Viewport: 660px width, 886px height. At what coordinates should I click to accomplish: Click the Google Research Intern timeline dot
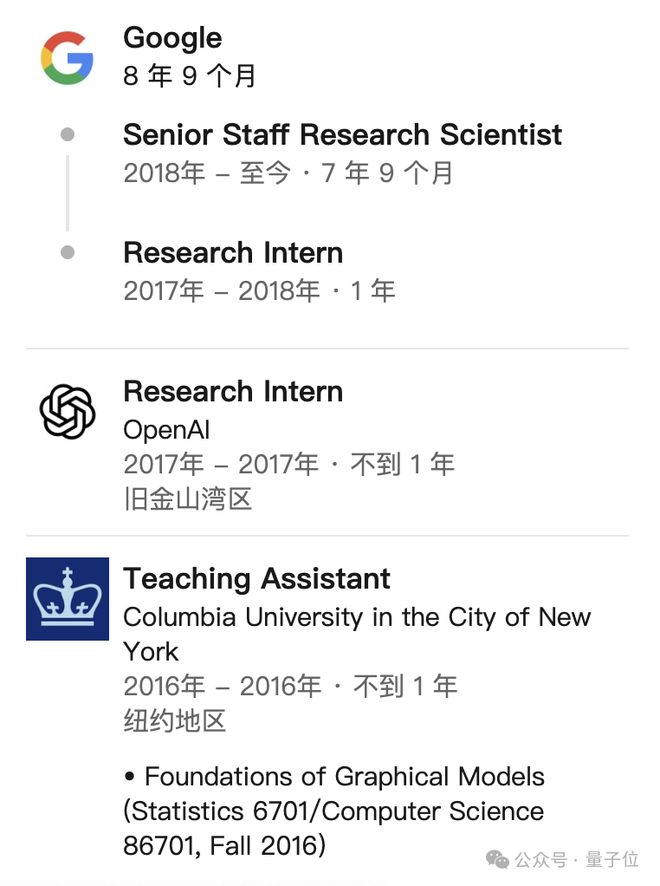click(x=67, y=252)
